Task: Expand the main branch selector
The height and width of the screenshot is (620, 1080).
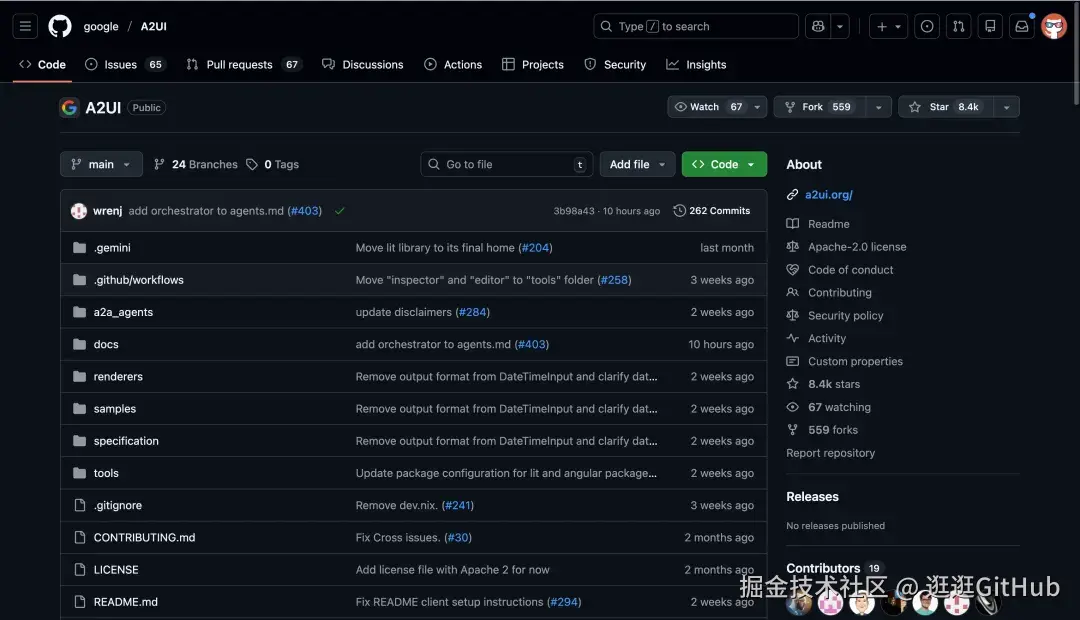Action: tap(101, 164)
